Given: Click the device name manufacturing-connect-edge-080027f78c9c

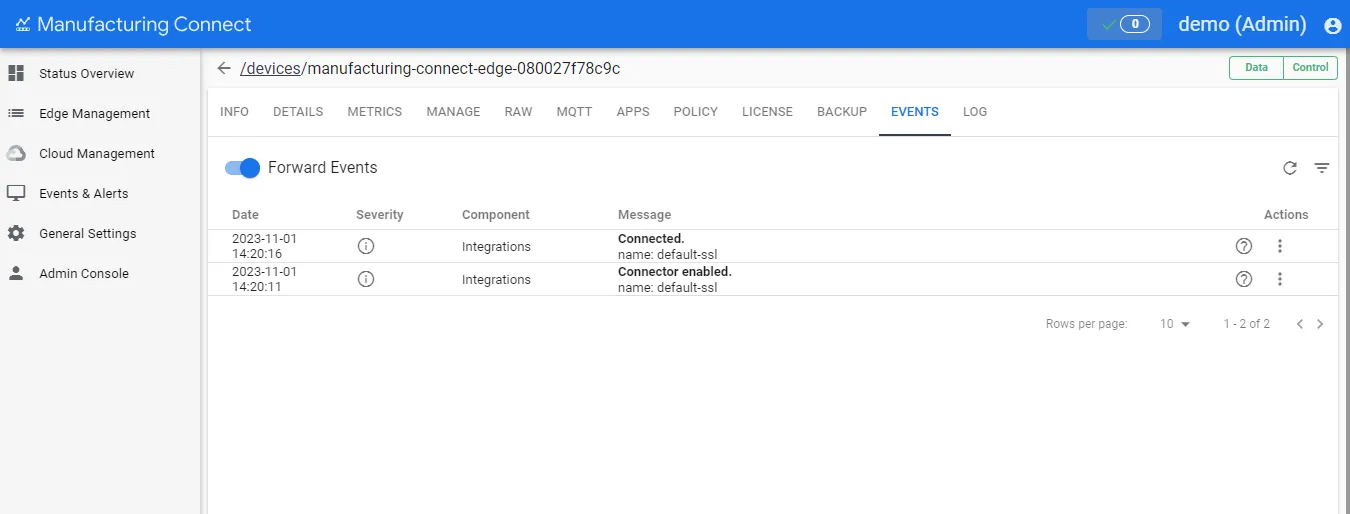Looking at the screenshot, I should 464,68.
